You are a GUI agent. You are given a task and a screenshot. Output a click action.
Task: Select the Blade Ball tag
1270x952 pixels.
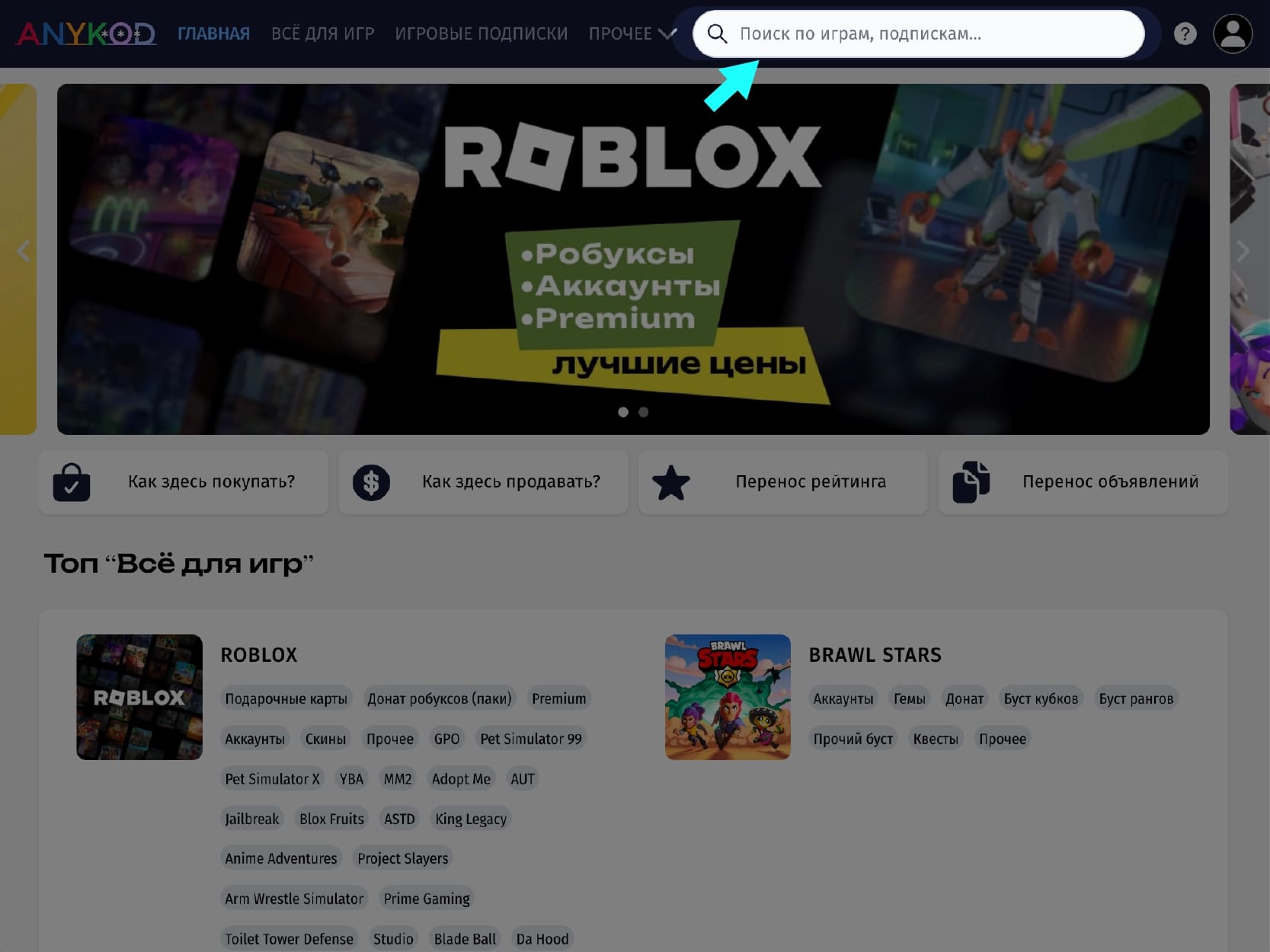465,939
